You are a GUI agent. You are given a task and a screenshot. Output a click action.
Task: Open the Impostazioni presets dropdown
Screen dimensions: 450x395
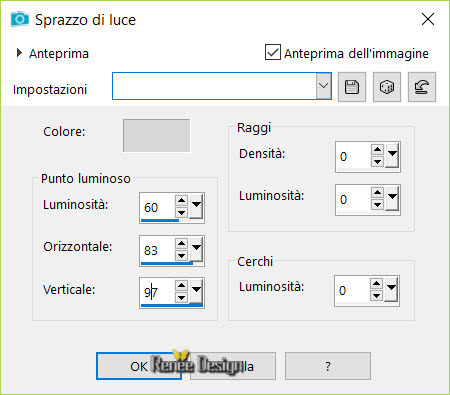coord(323,86)
